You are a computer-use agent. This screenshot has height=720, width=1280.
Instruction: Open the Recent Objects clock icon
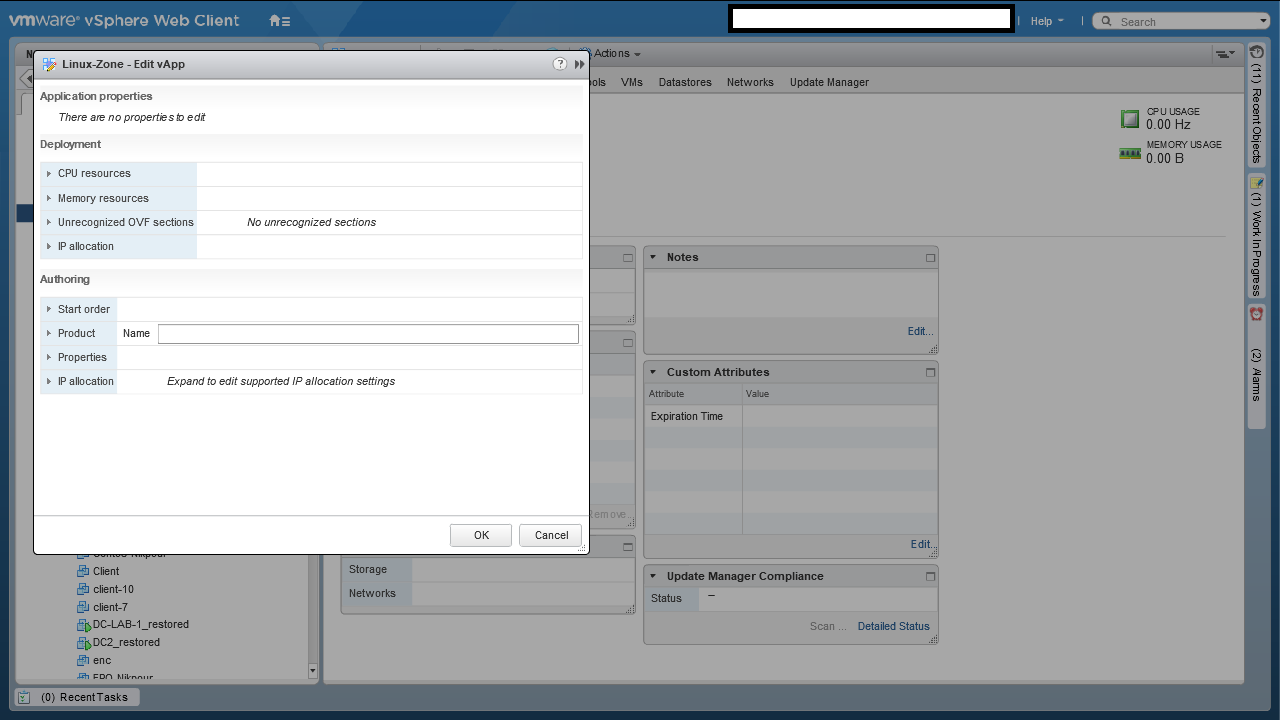(1257, 52)
